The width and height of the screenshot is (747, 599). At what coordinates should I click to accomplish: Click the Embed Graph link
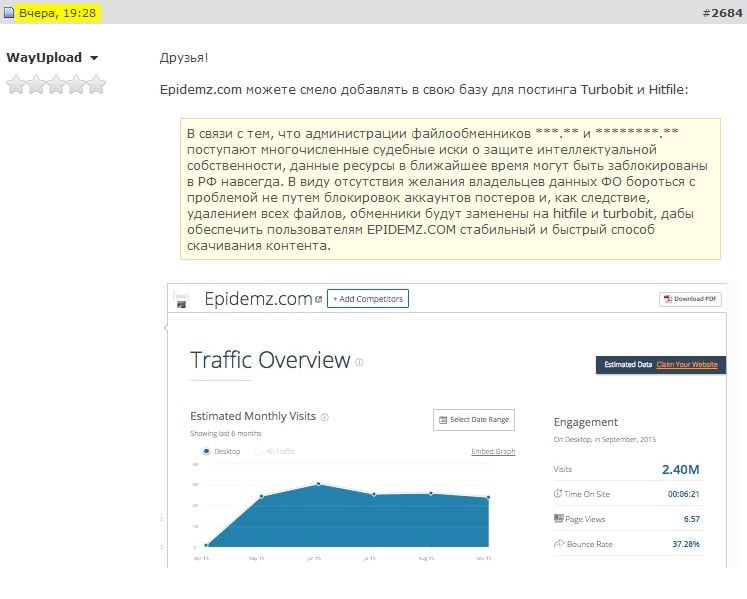[493, 451]
